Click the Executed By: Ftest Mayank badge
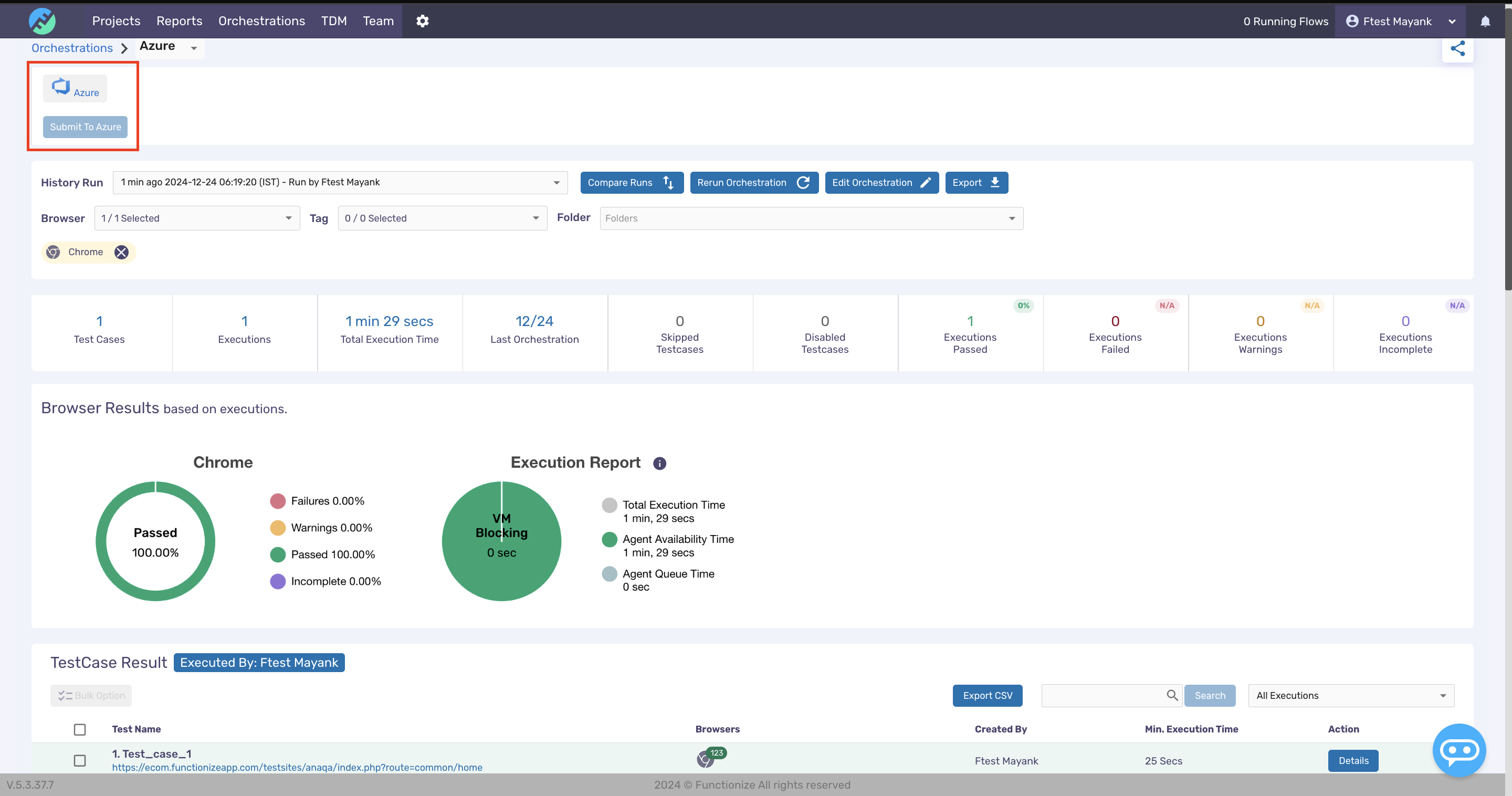The height and width of the screenshot is (796, 1512). 259,662
